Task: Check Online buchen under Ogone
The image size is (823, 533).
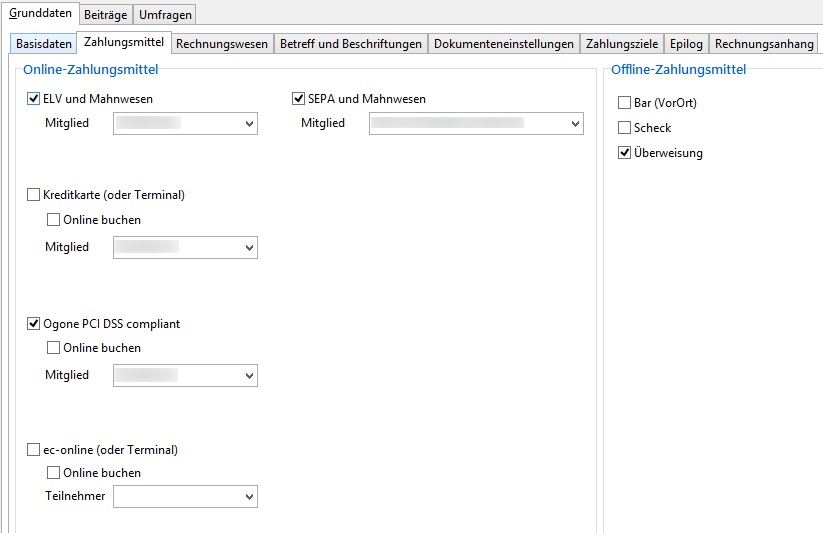Action: [54, 348]
